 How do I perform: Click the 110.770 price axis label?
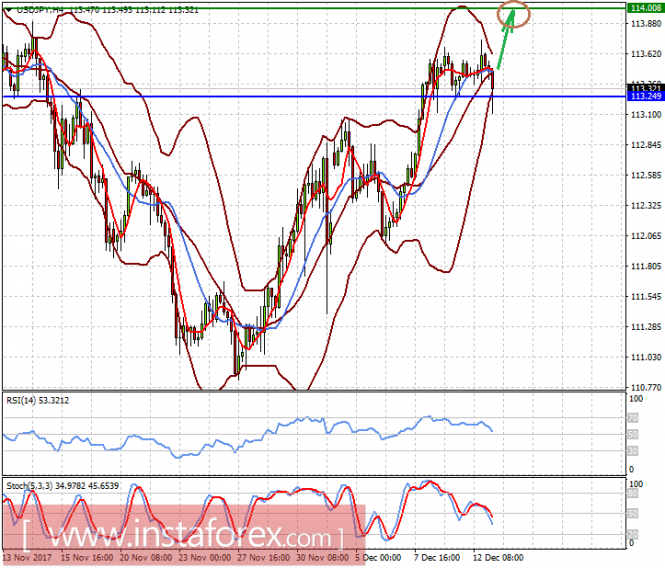(646, 387)
